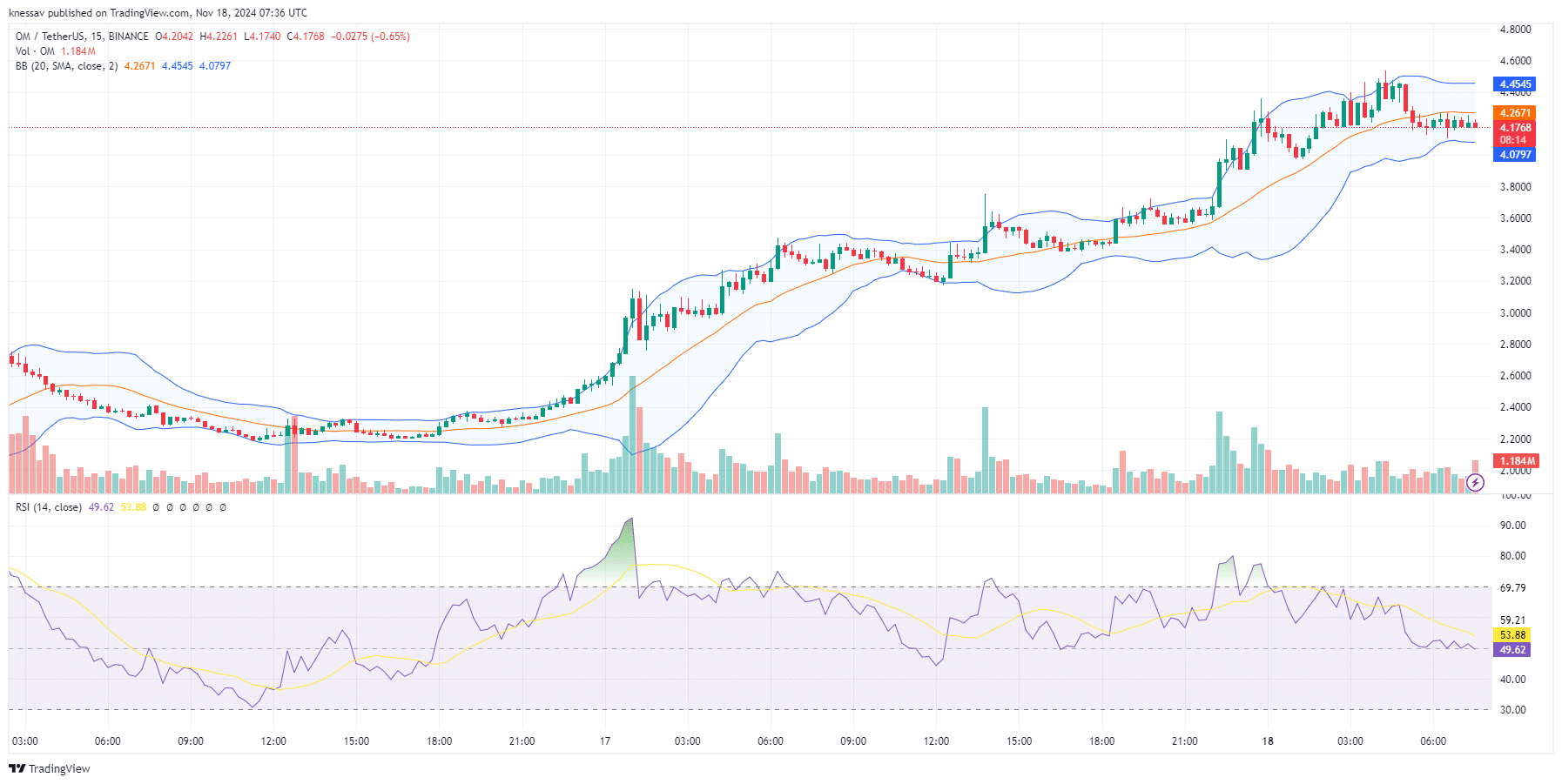
Task: Click the 12:00 label between 09:00 and 15:00 left
Action: click(x=273, y=741)
